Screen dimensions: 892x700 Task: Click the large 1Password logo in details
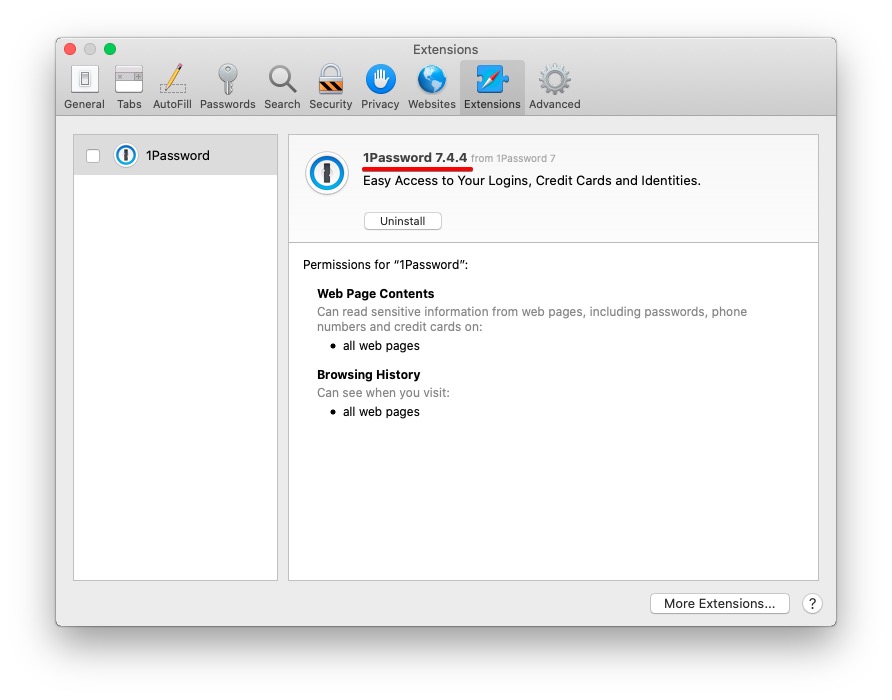[x=327, y=173]
